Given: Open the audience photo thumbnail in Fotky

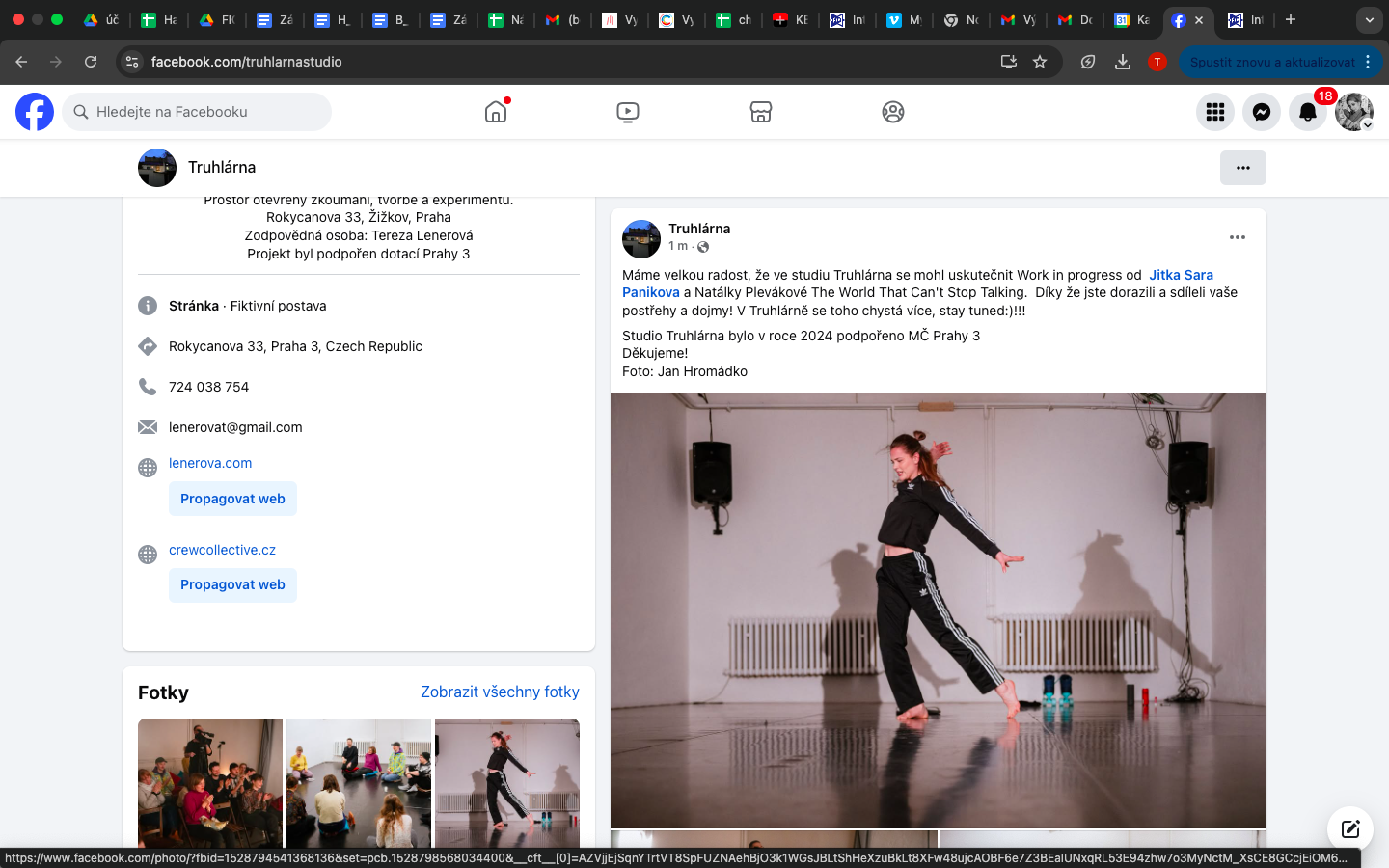Looking at the screenshot, I should click(x=210, y=782).
